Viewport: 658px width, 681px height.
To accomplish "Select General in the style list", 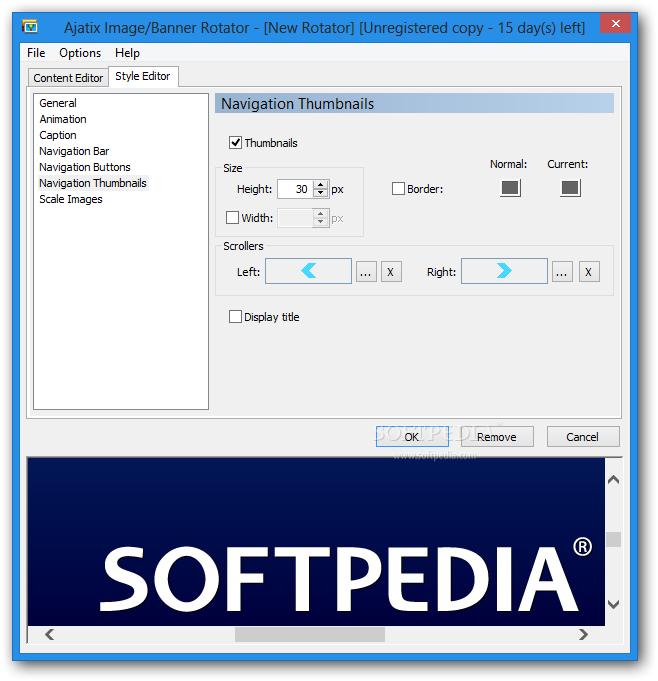I will (x=58, y=103).
